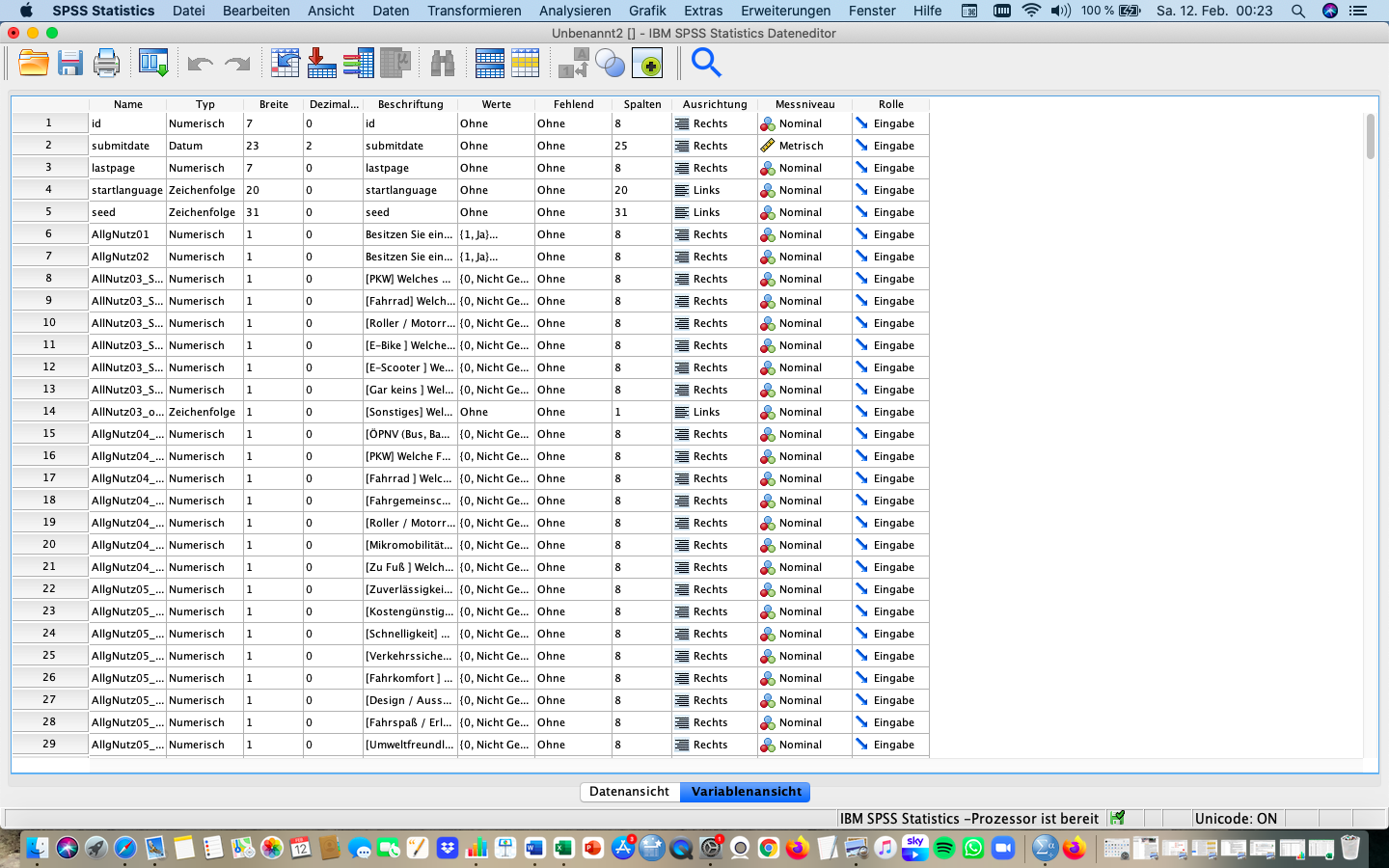Viewport: 1389px width, 868px height.
Task: Click the Undo arrow in the toolbar
Action: 201,64
